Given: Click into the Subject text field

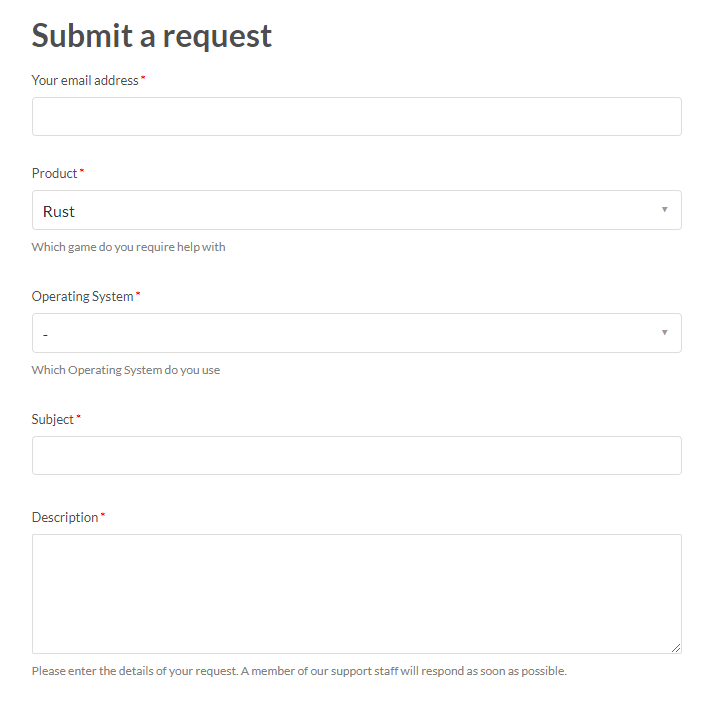Looking at the screenshot, I should 357,456.
